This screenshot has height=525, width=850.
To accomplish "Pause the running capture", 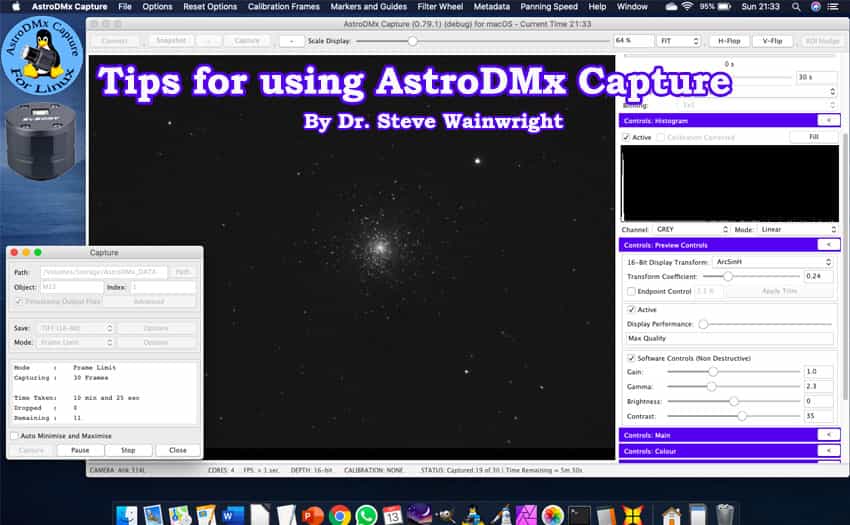I will [x=80, y=450].
